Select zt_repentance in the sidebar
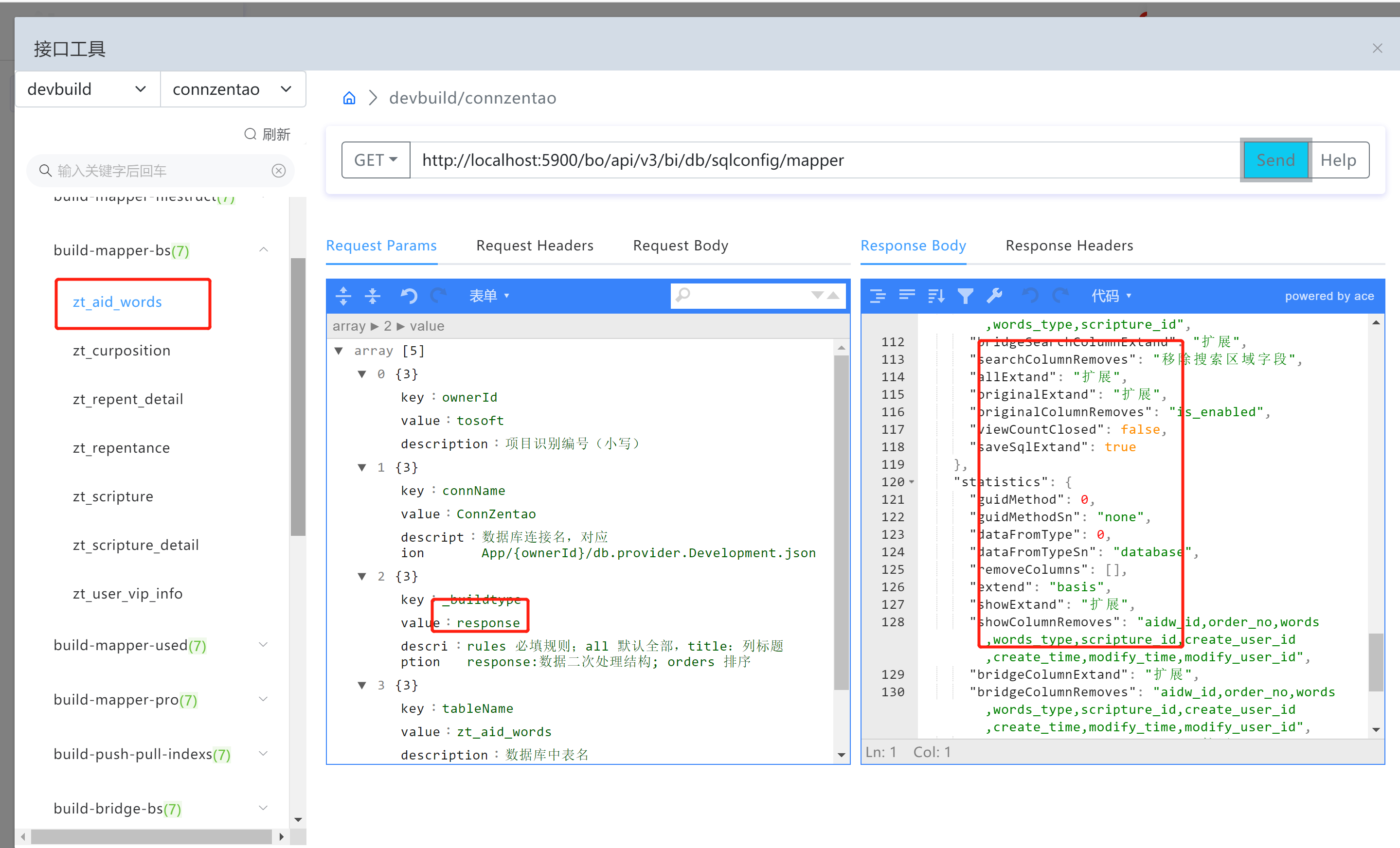Viewport: 1400px width, 848px height. (x=121, y=447)
